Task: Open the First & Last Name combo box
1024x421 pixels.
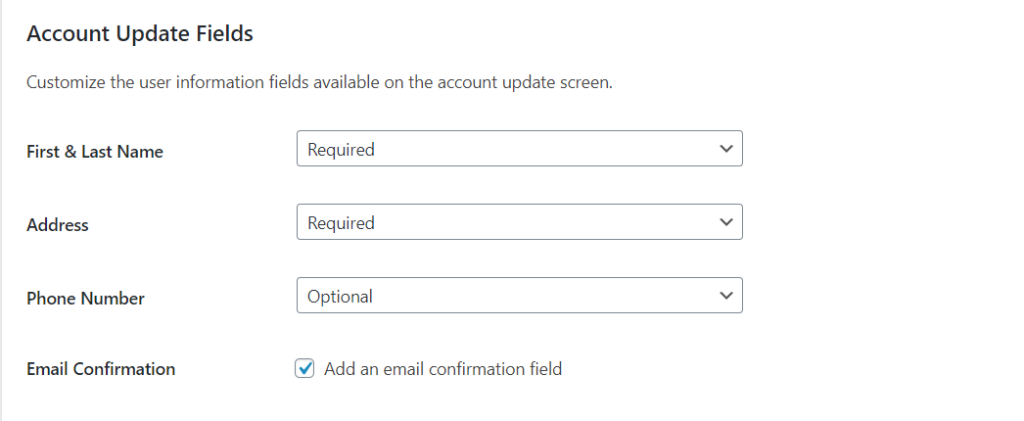Action: pos(519,150)
